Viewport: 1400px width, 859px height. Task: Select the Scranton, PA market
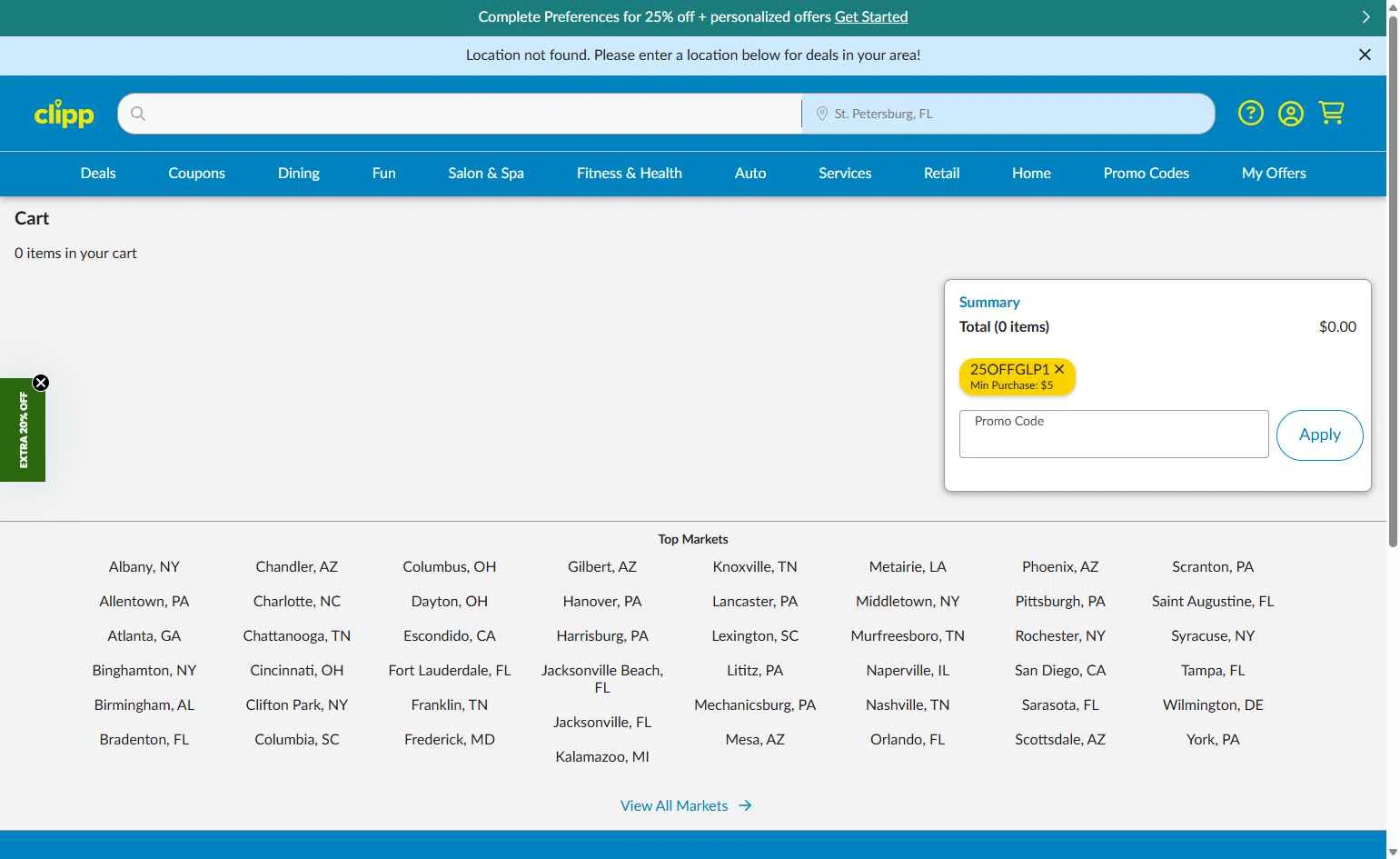[1213, 566]
